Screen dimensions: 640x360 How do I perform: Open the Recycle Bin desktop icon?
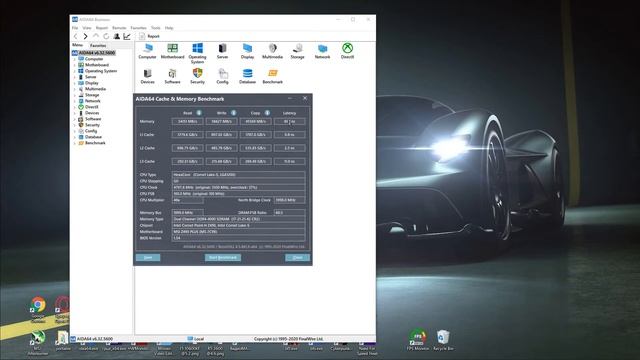[443, 341]
